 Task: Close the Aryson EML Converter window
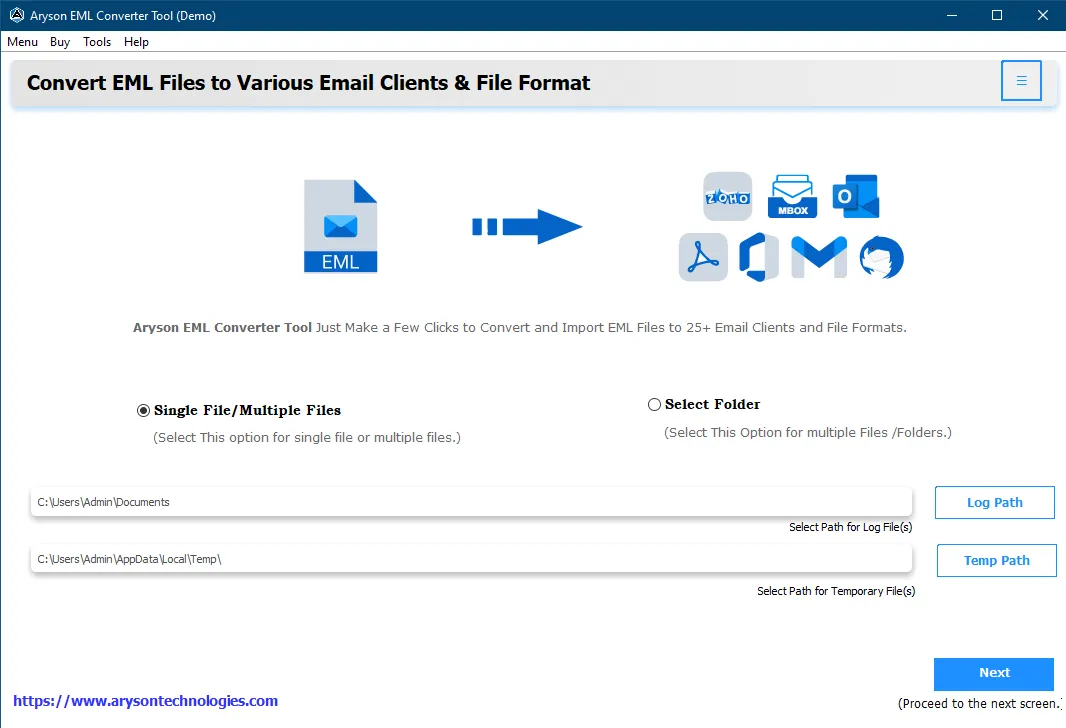pos(1042,15)
